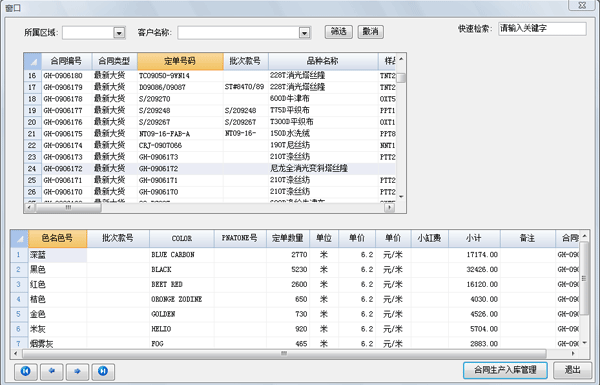Click lower grid vertical scrollbar down arrow

585,343
